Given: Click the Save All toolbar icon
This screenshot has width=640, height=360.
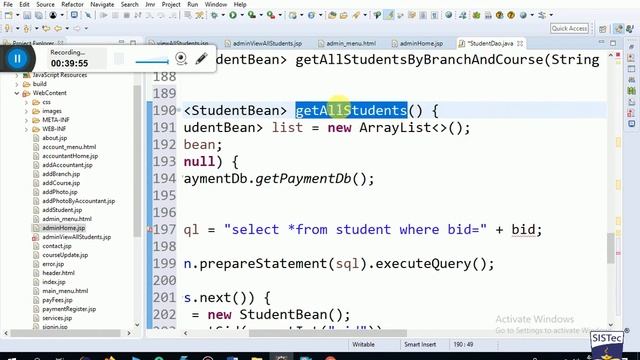Looking at the screenshot, I should coord(39,15).
